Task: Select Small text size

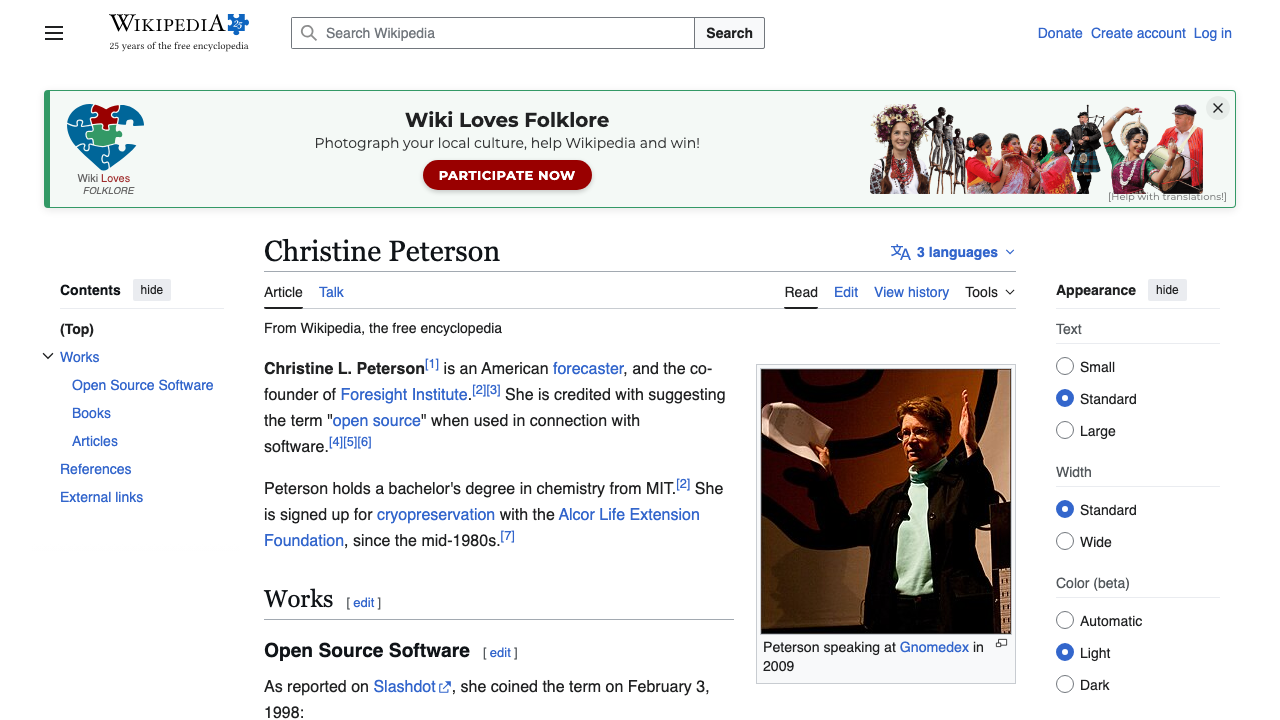Action: (1065, 367)
